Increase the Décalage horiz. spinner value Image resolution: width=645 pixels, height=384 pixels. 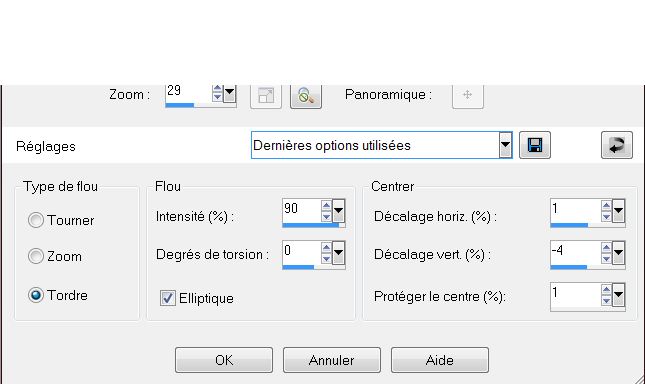[x=606, y=205]
